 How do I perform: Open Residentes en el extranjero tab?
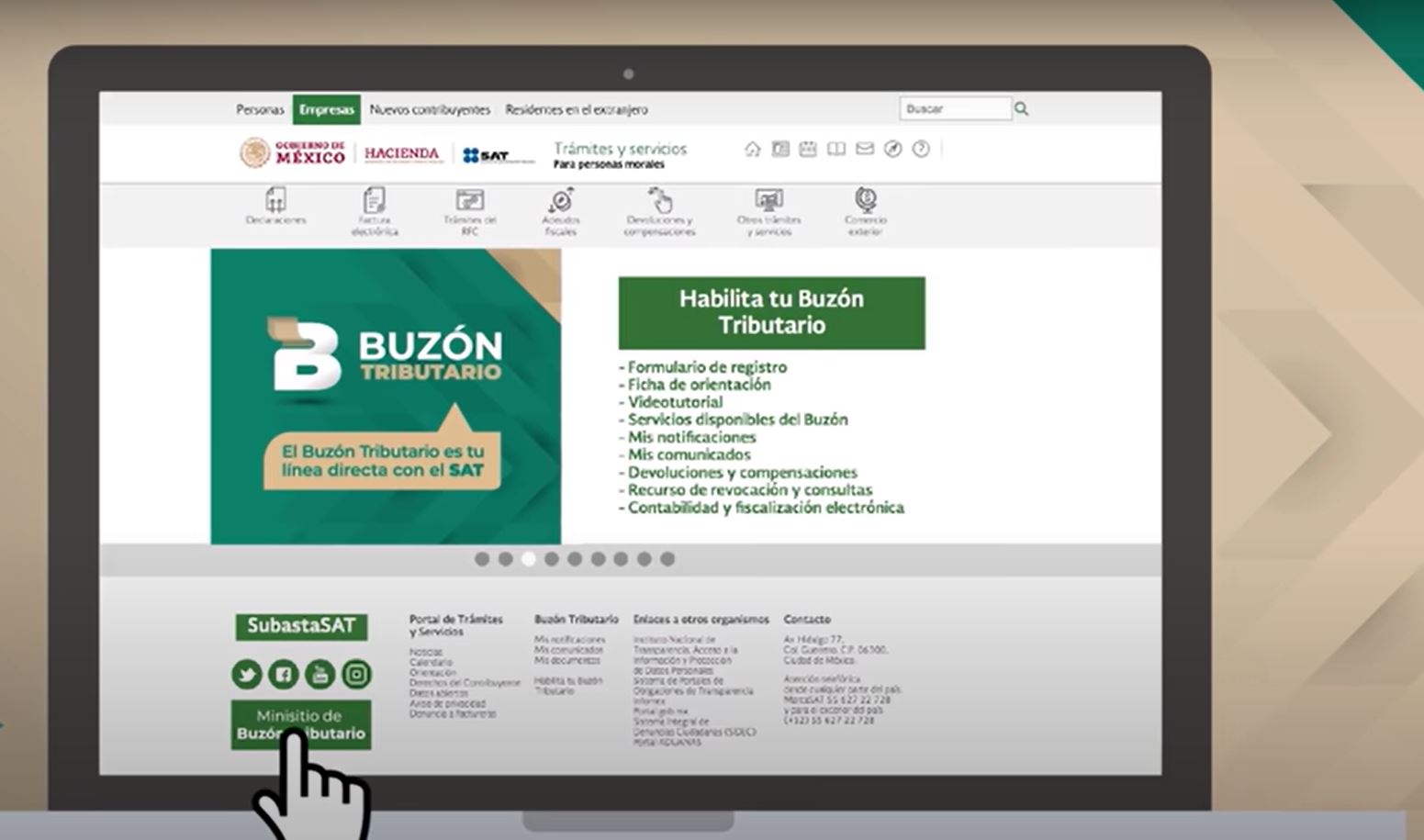[x=576, y=109]
